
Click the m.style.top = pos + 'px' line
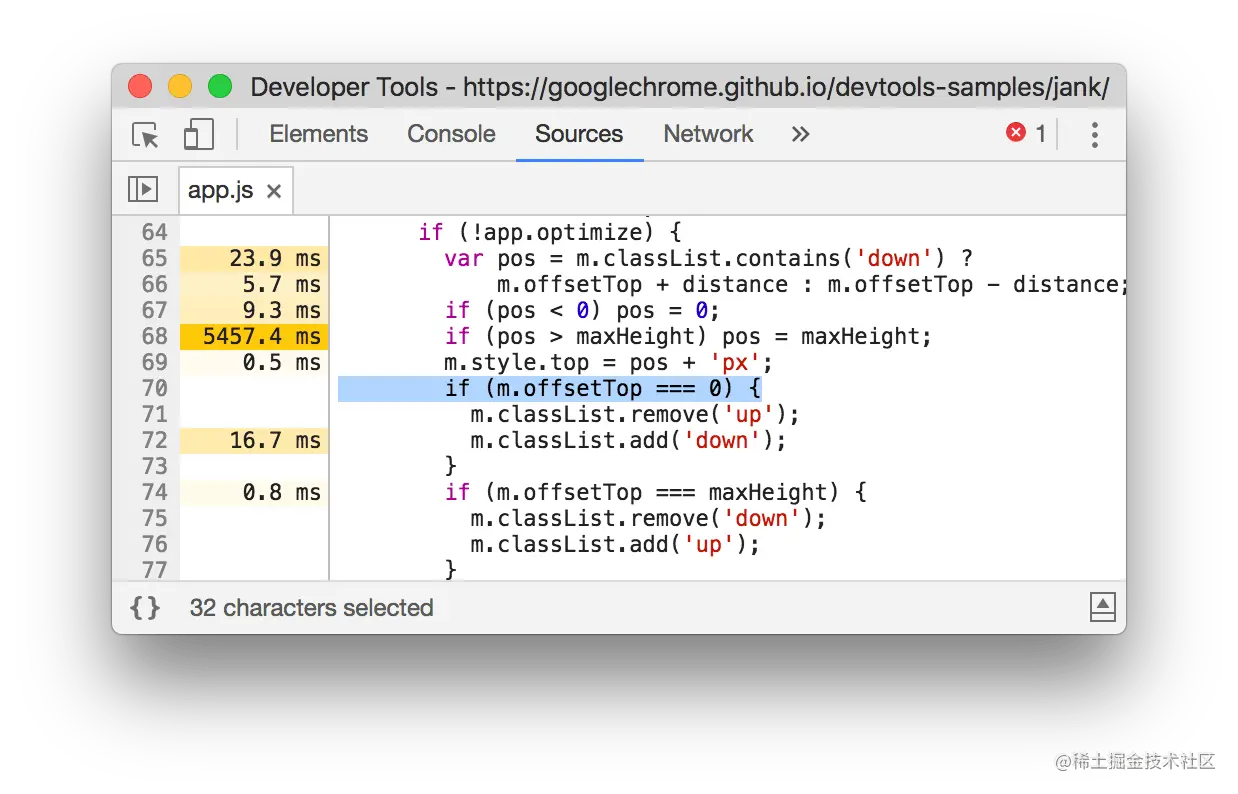(608, 362)
